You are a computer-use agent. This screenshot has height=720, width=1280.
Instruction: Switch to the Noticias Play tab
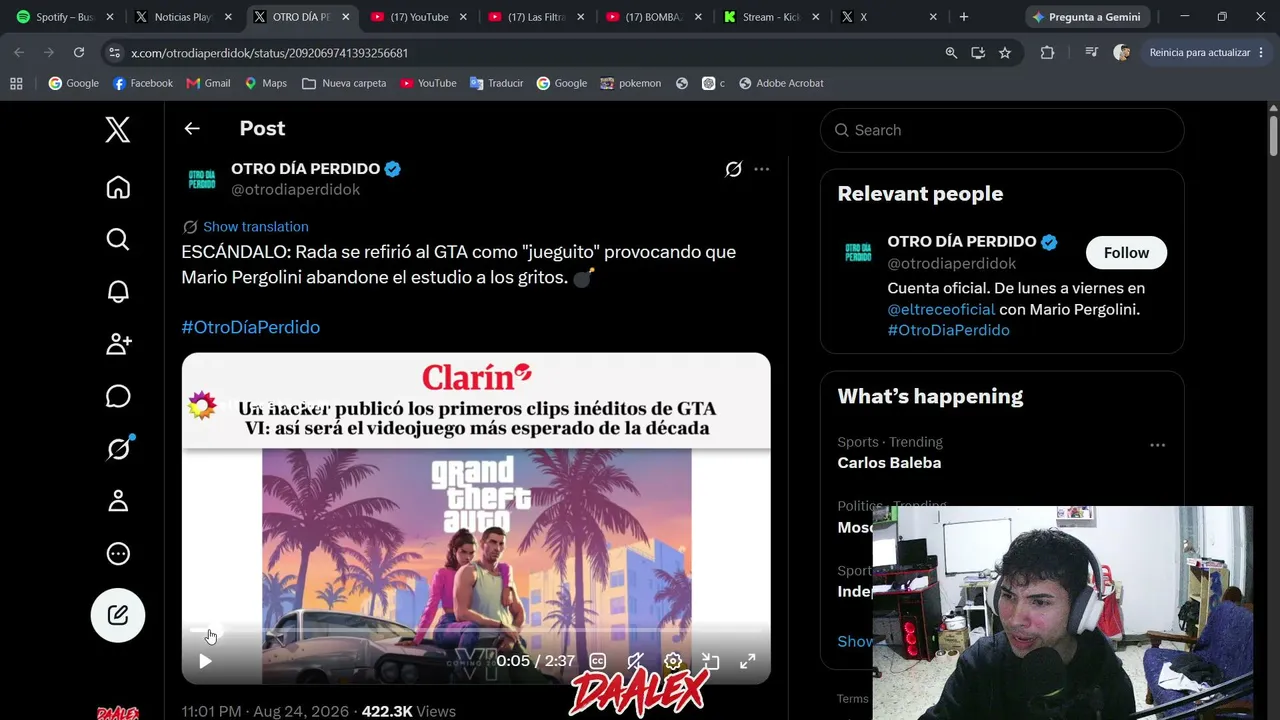click(182, 17)
